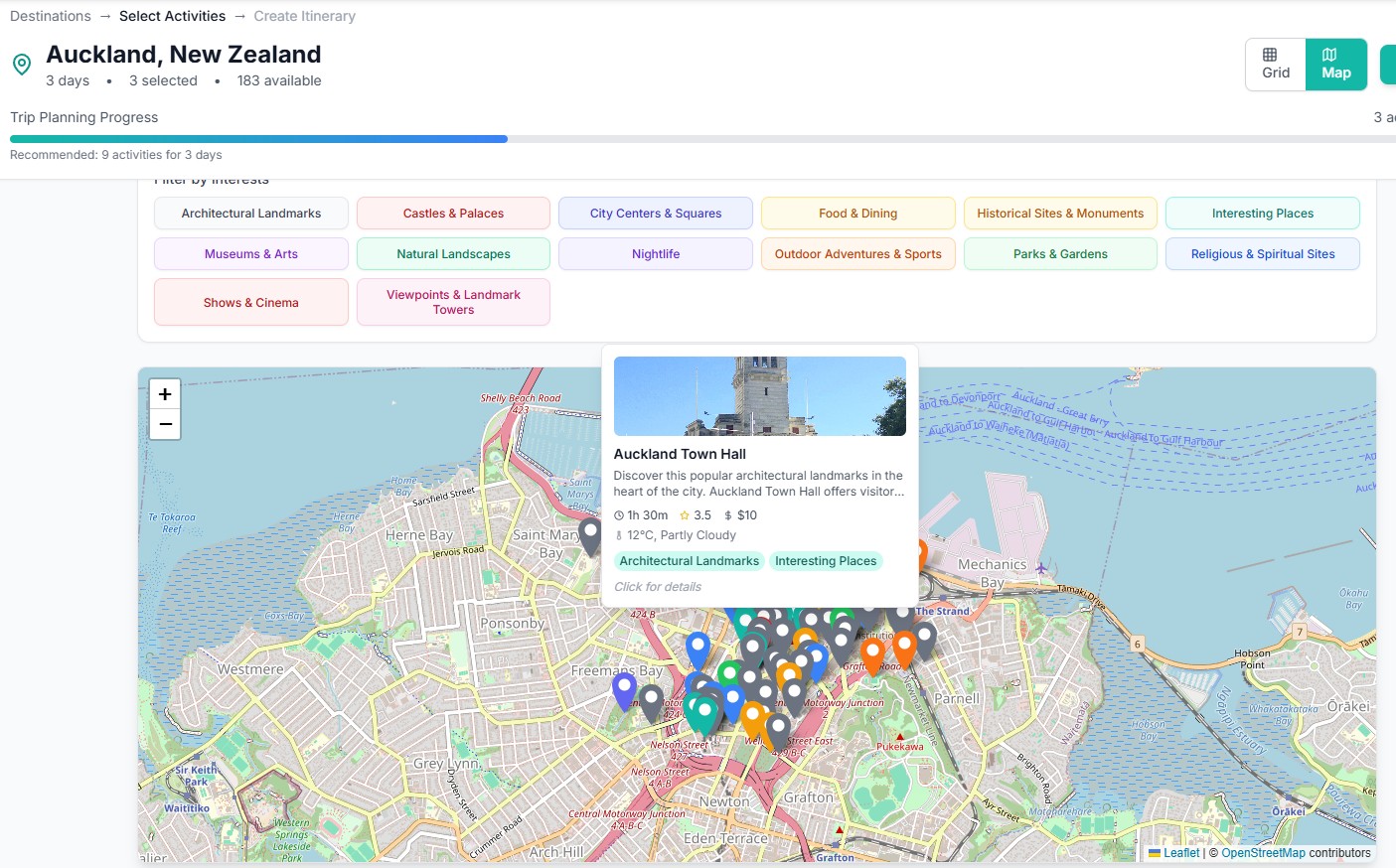Click the clock icon next to 1h 30m
The width and height of the screenshot is (1396, 868).
click(x=619, y=515)
